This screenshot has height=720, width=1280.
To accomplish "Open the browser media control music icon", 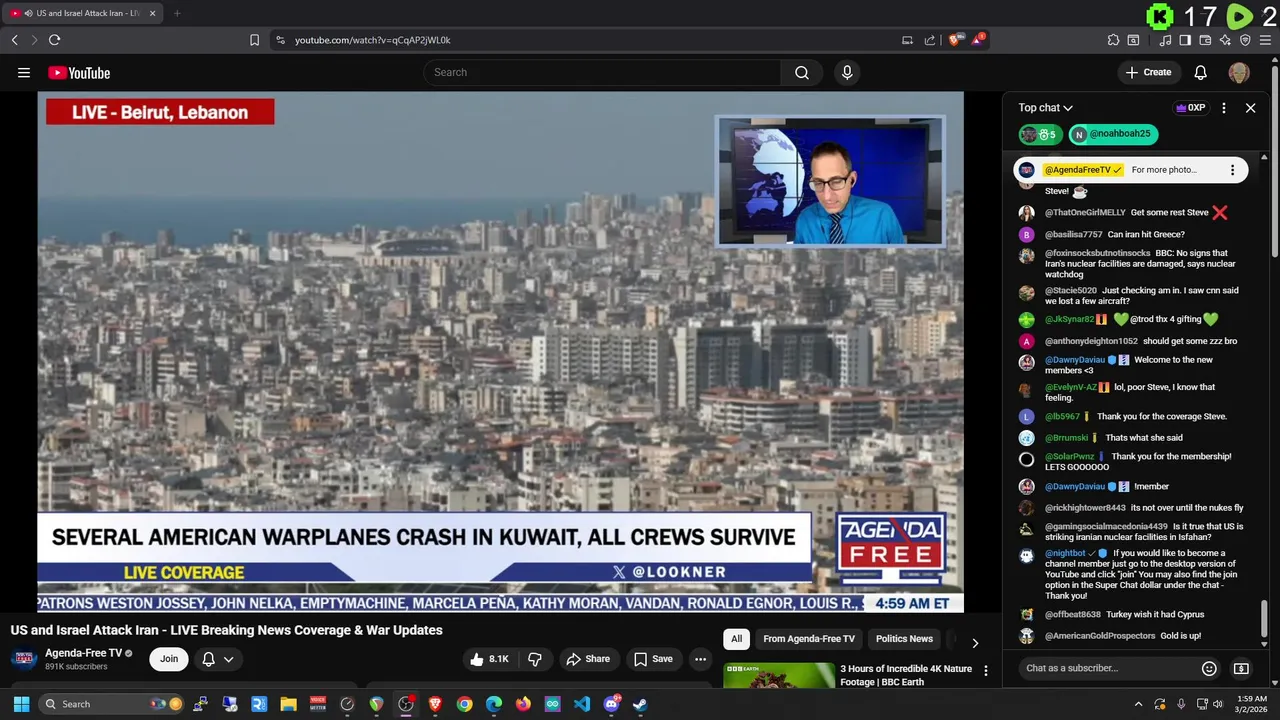I will tap(1165, 40).
